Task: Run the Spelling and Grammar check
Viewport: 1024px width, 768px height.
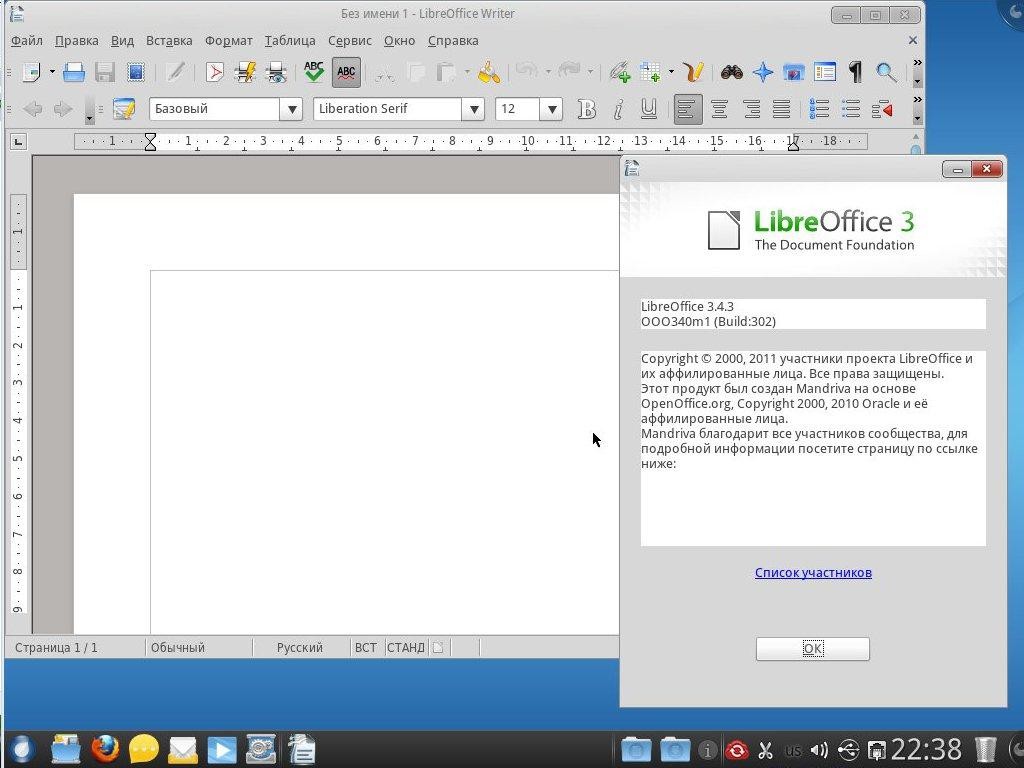Action: pos(314,72)
